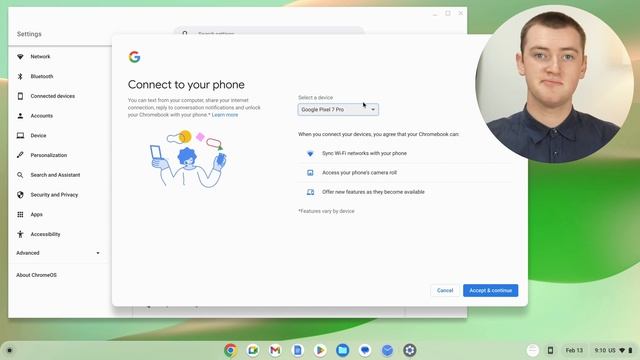Open the Bluetooth settings section
The height and width of the screenshot is (360, 640).
[42, 76]
